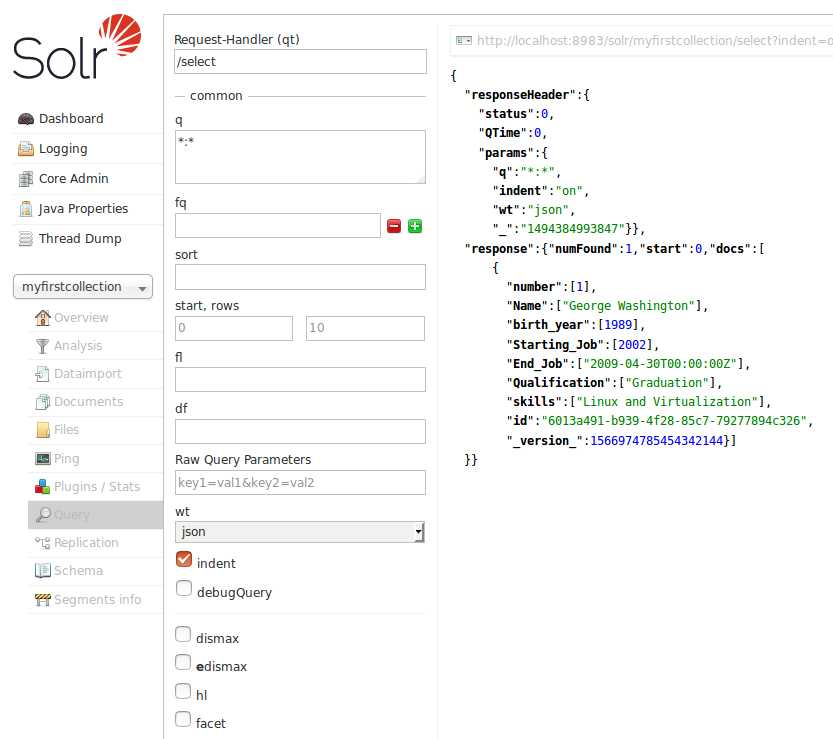Viewport: 833px width, 739px height.
Task: Click the fl field list input
Action: pos(300,379)
